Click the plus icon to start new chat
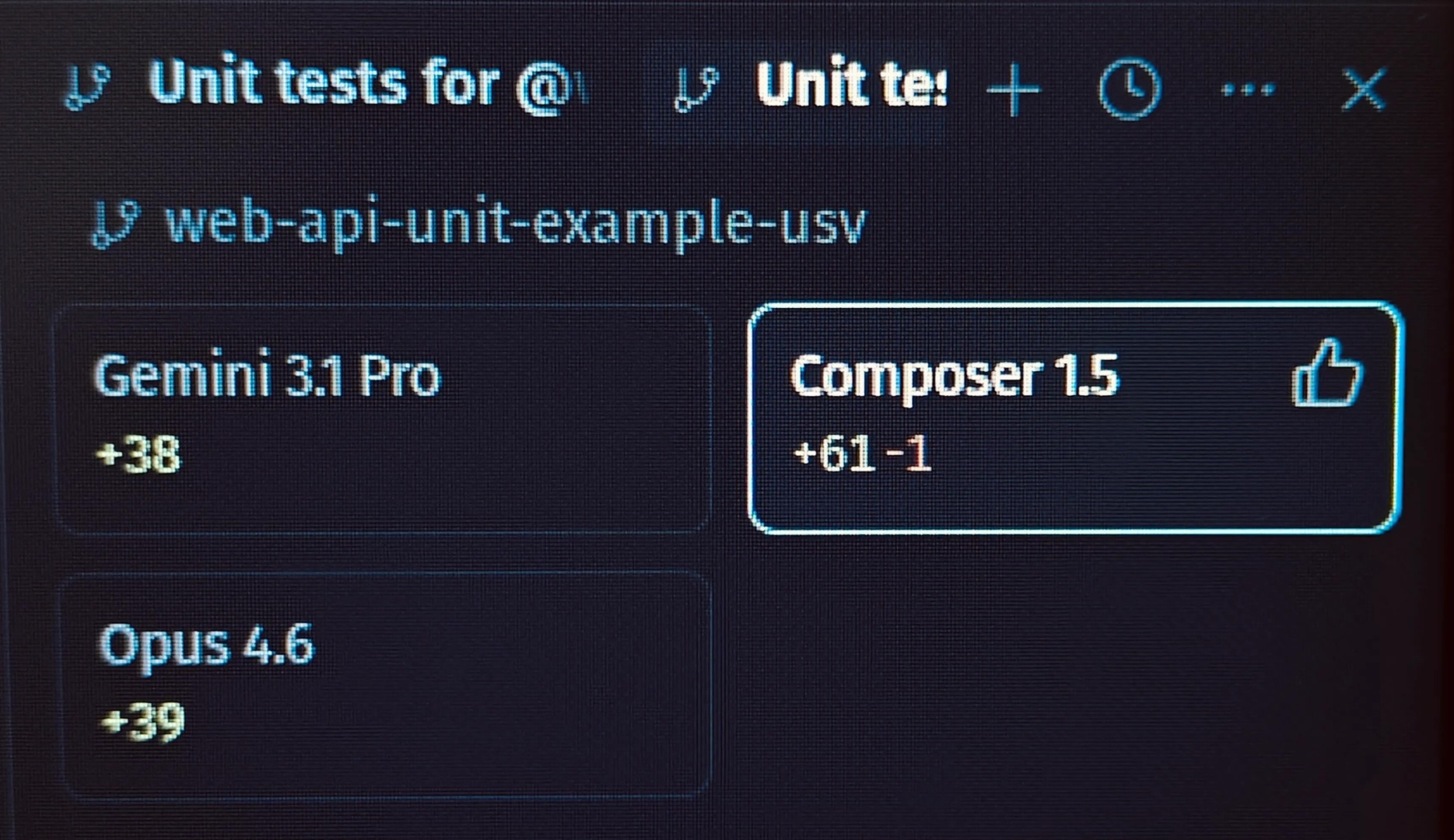The width and height of the screenshot is (1454, 840). 1013,91
